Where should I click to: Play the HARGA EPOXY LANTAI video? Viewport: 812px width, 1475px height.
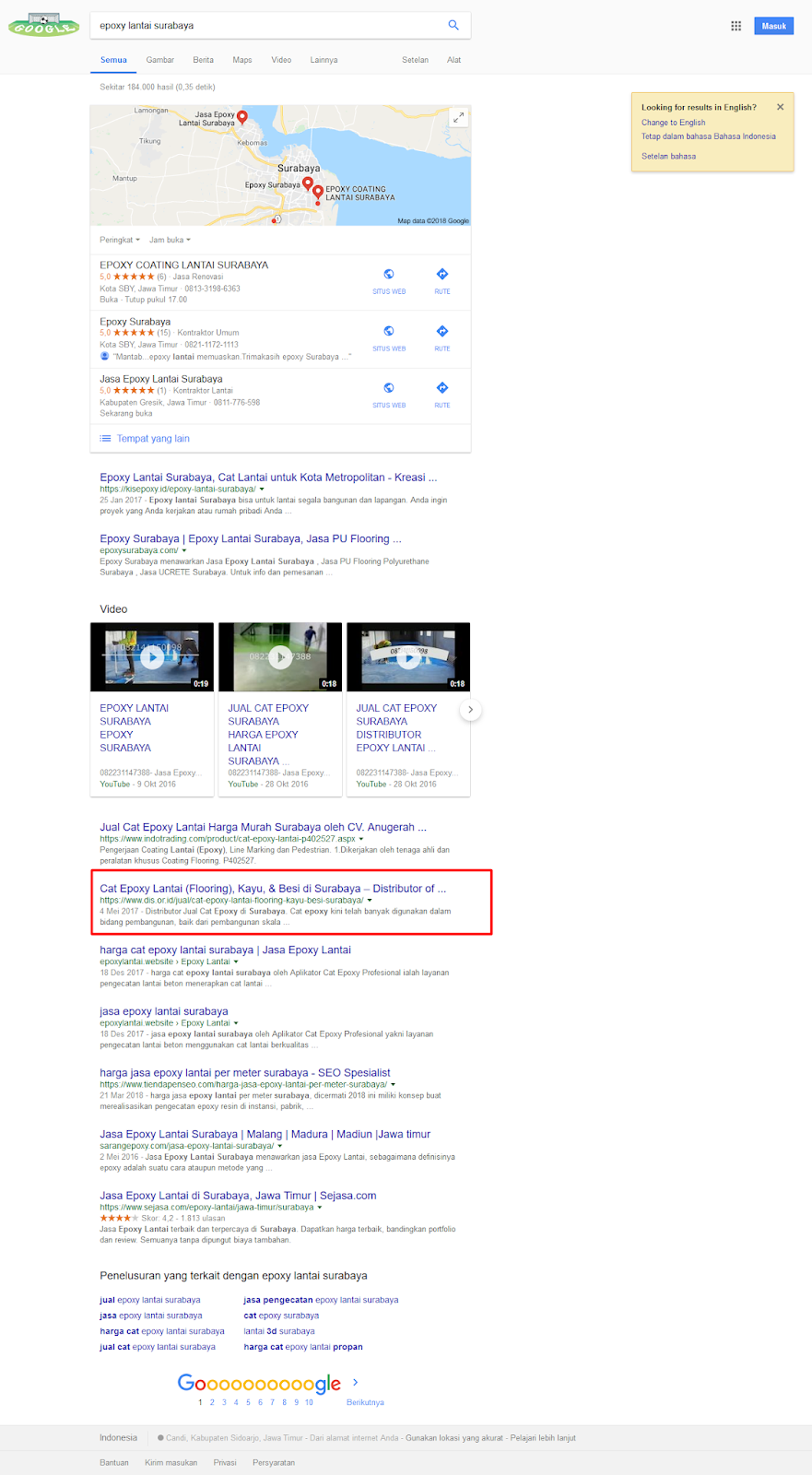[x=280, y=656]
